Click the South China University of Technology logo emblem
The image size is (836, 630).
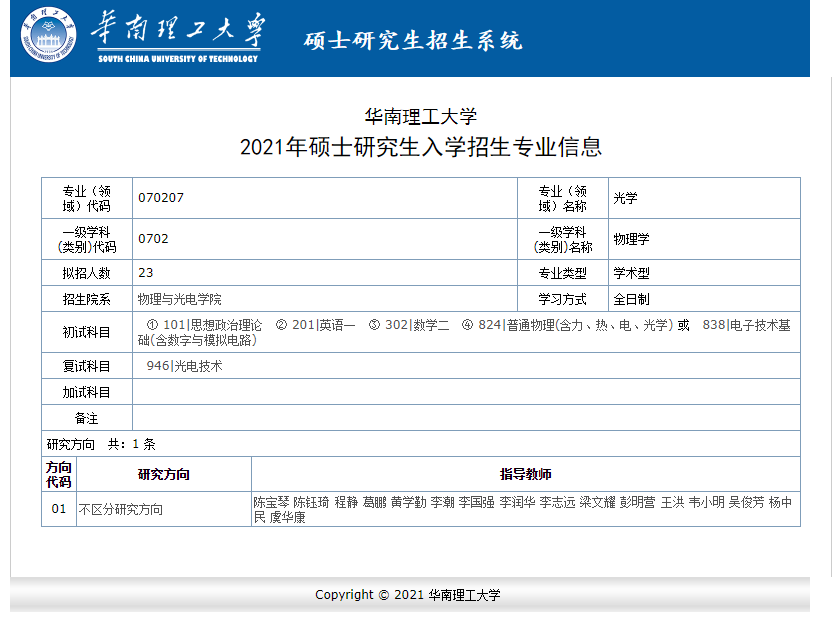point(48,35)
